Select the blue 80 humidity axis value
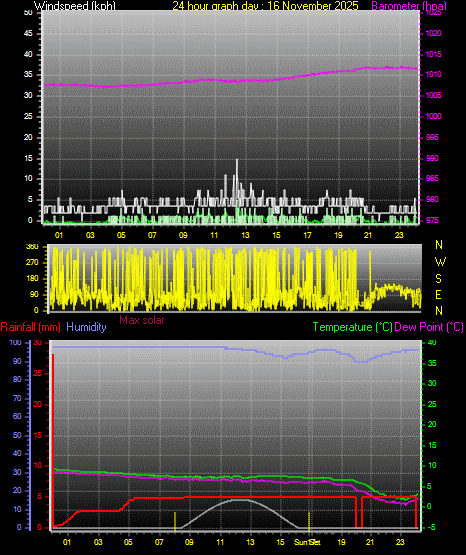 pyautogui.click(x=17, y=379)
